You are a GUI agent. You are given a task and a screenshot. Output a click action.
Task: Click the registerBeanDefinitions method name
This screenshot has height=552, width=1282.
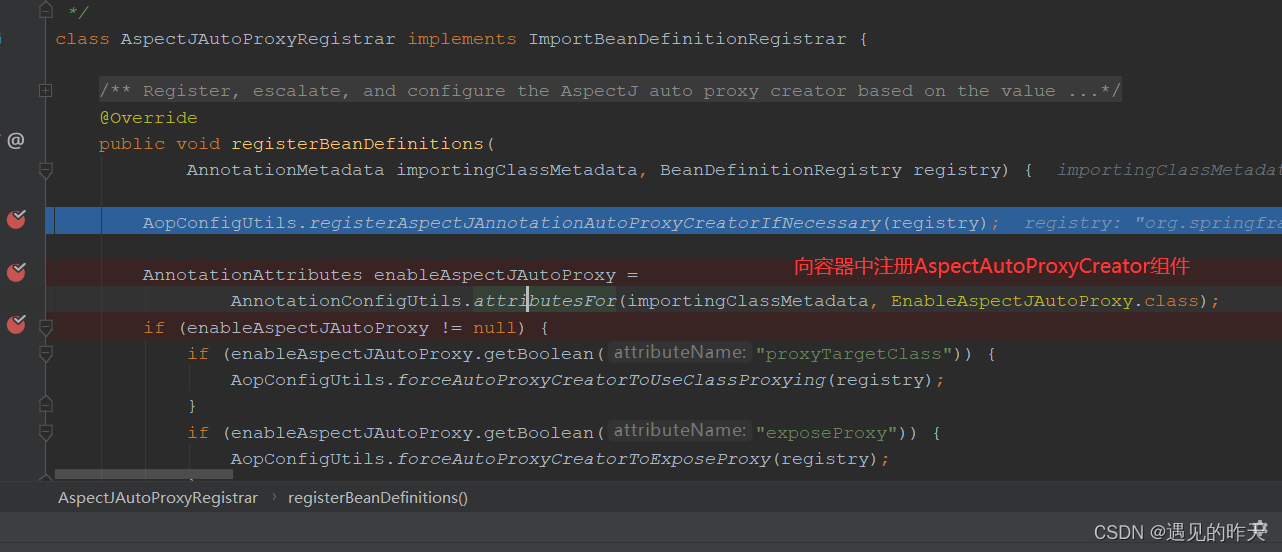357,144
